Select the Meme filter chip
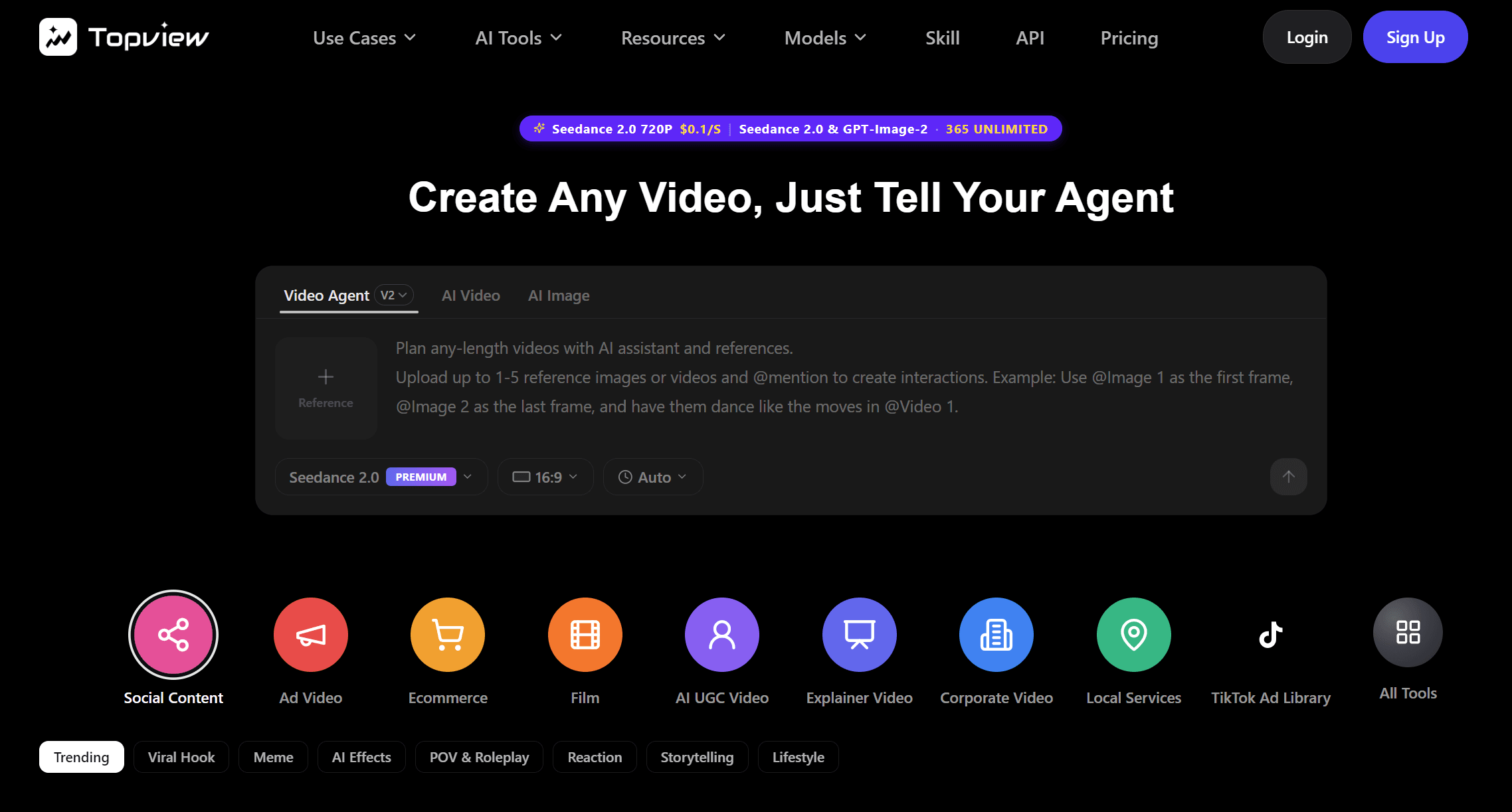 click(273, 757)
